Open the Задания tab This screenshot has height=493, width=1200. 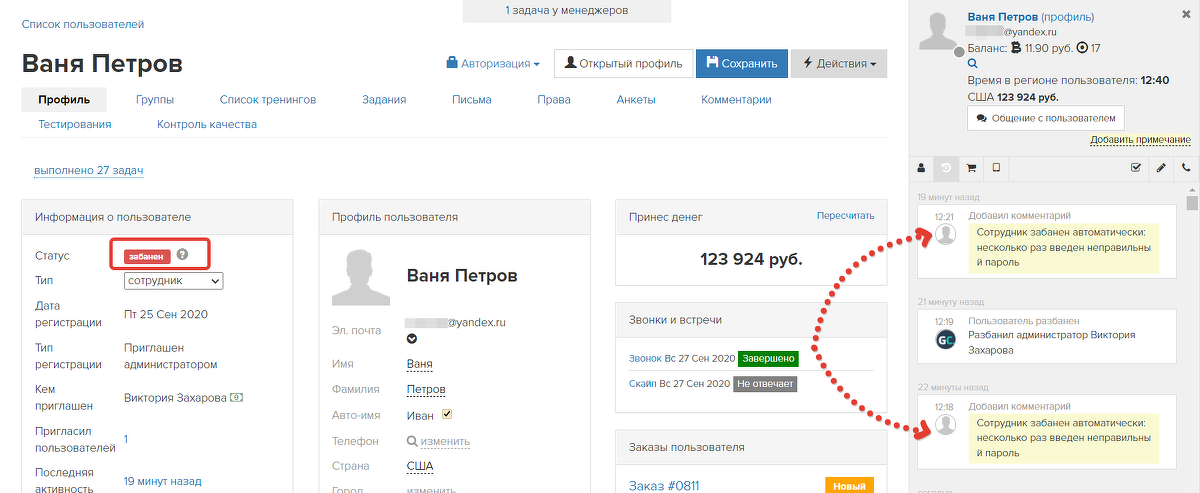pyautogui.click(x=384, y=99)
